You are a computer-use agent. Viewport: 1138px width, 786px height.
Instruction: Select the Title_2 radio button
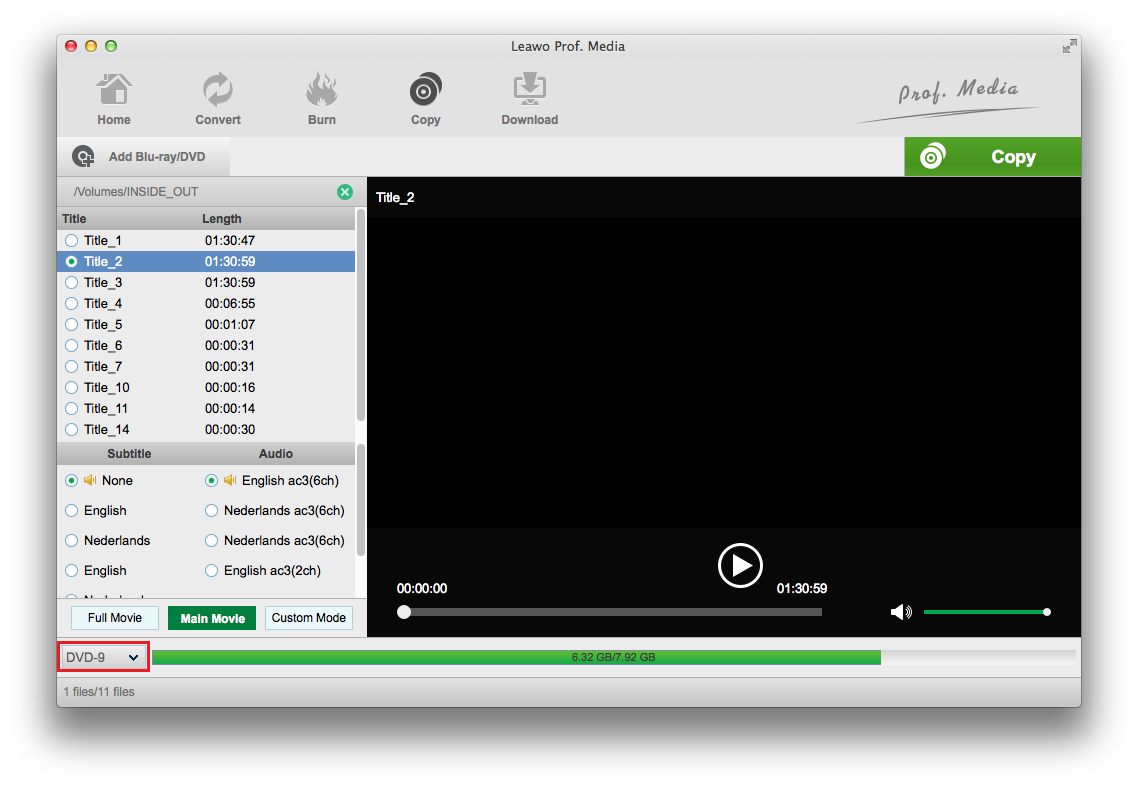click(x=71, y=261)
